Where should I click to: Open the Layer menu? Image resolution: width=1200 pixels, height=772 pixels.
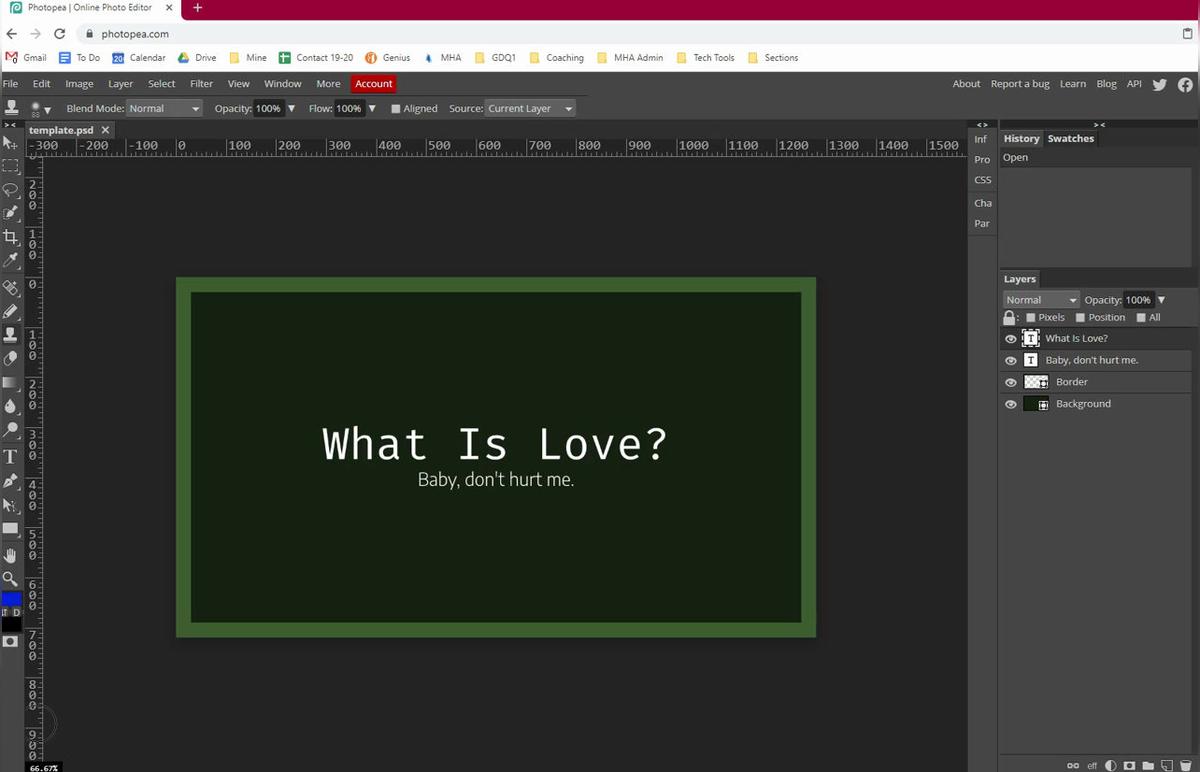[120, 84]
